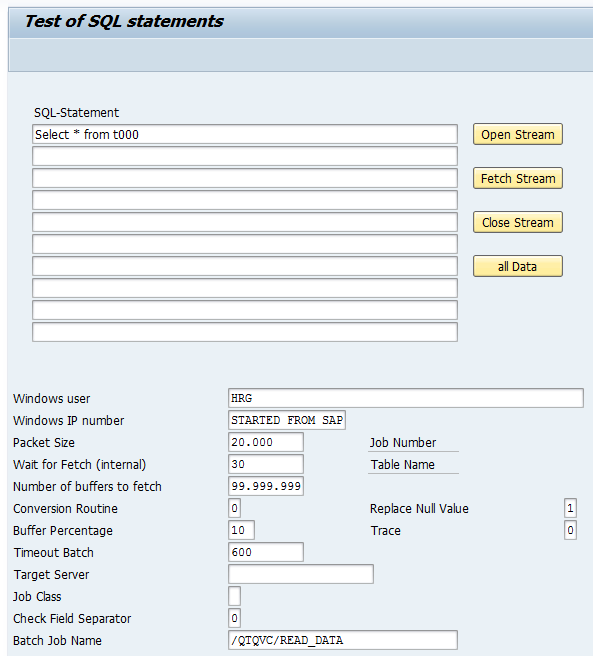
Task: Click the 'Check Field Separator' label
Action: pyautogui.click(x=72, y=618)
